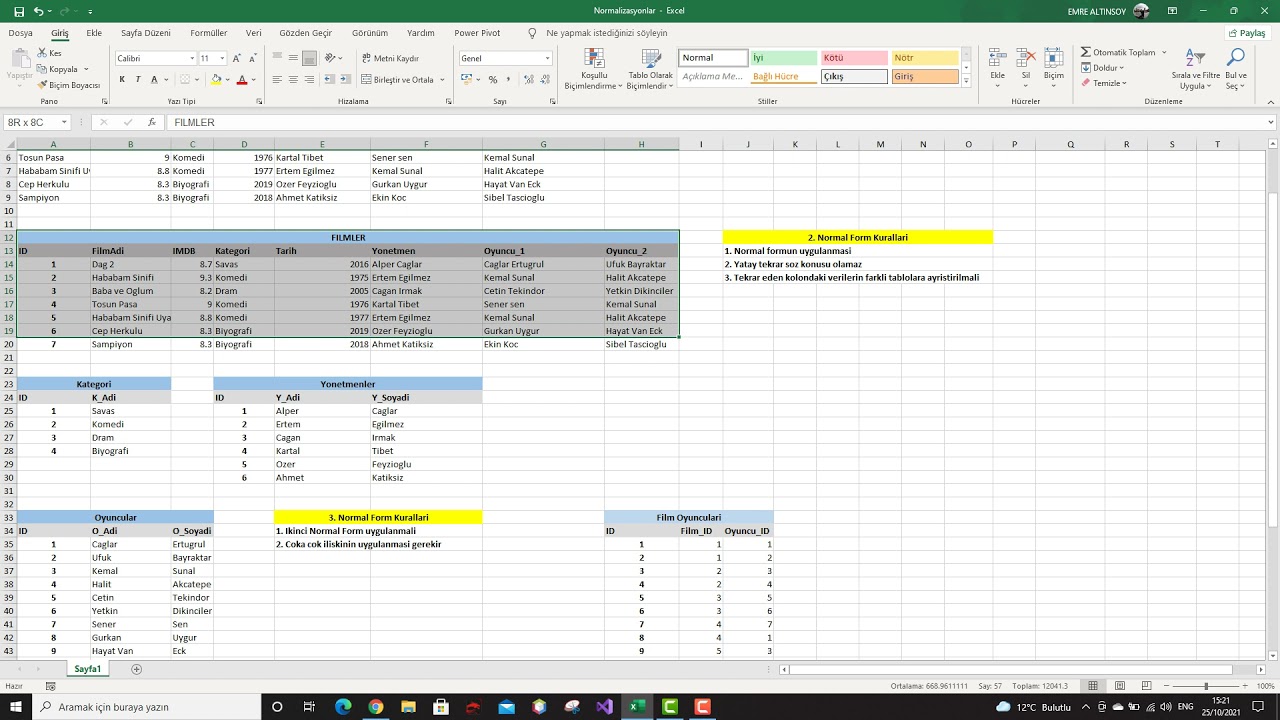Screen dimensions: 1280x720
Task: Toggle Metni Kaydır wrap text
Action: click(391, 58)
